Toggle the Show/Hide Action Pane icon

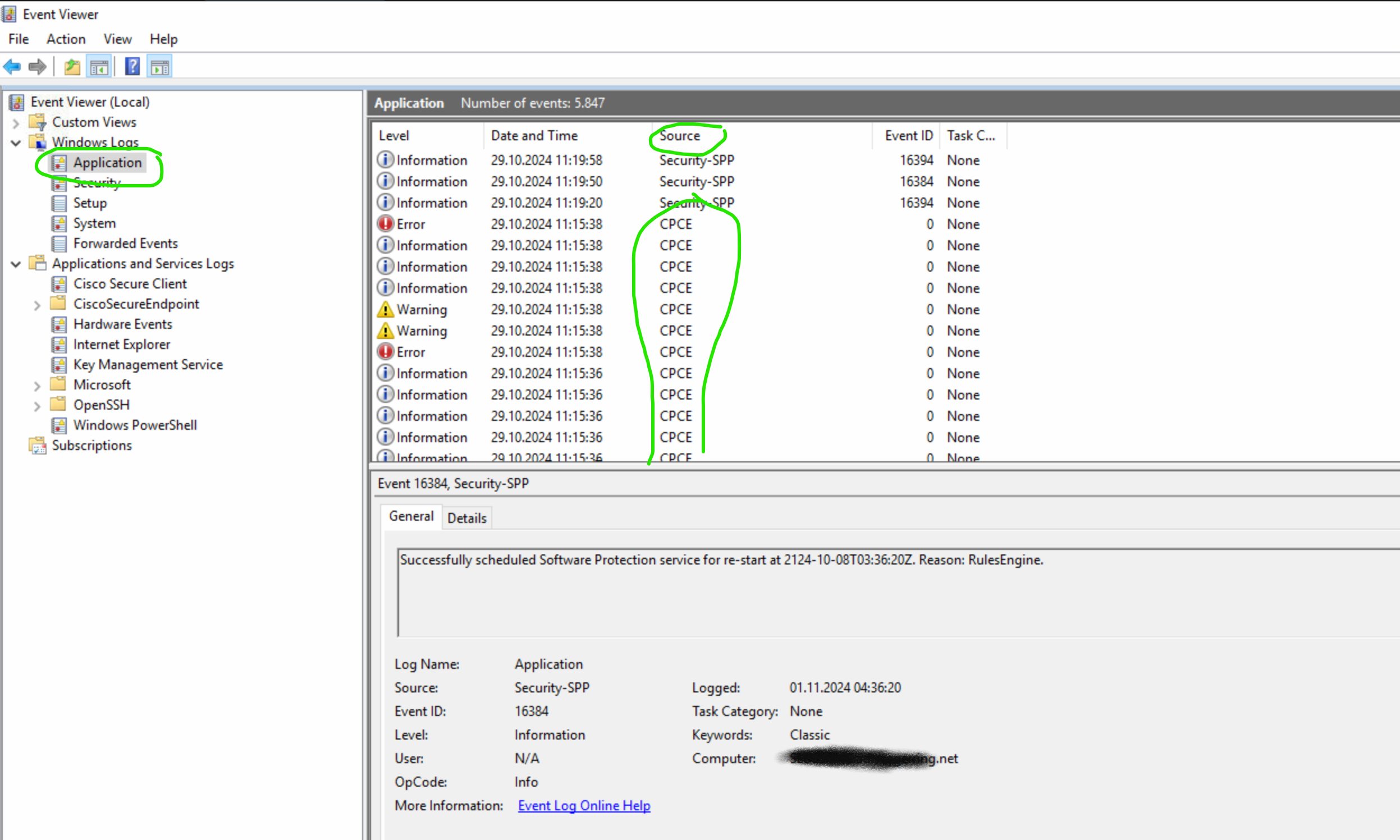pyautogui.click(x=159, y=67)
